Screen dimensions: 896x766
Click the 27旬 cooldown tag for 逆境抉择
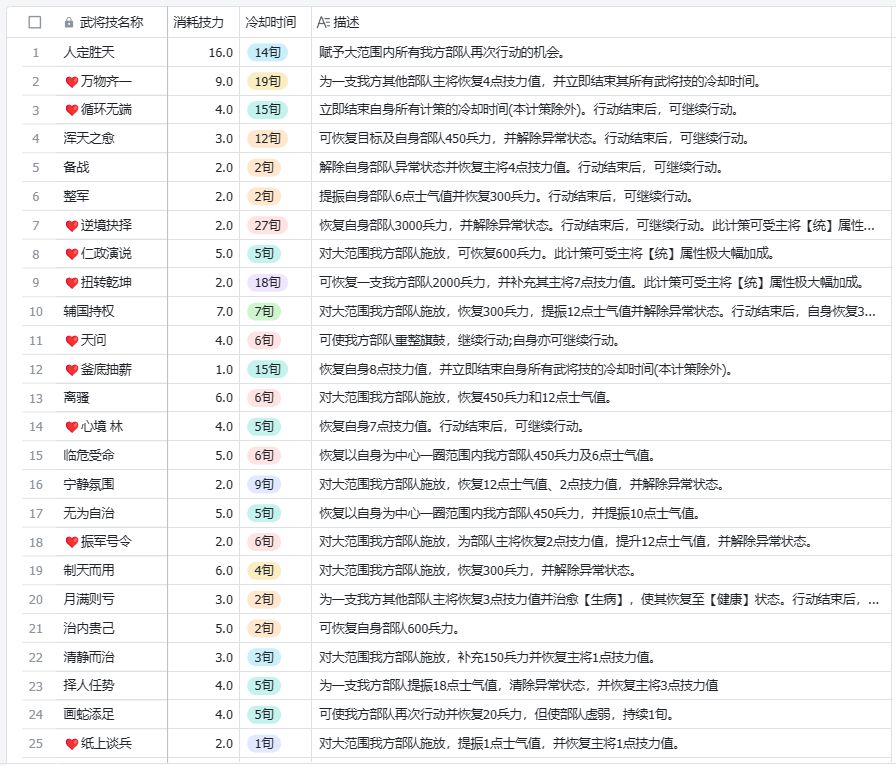[267, 225]
